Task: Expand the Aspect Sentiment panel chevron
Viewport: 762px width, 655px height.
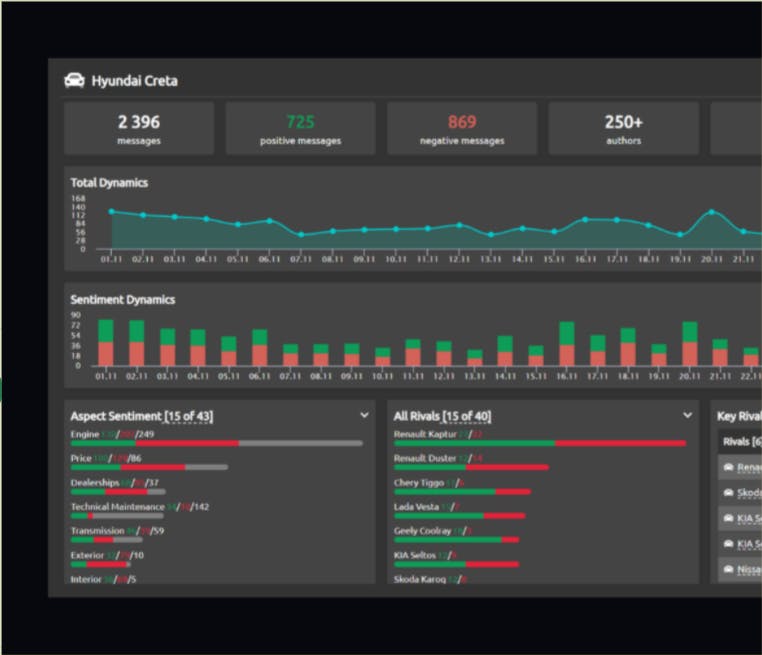Action: coord(364,415)
